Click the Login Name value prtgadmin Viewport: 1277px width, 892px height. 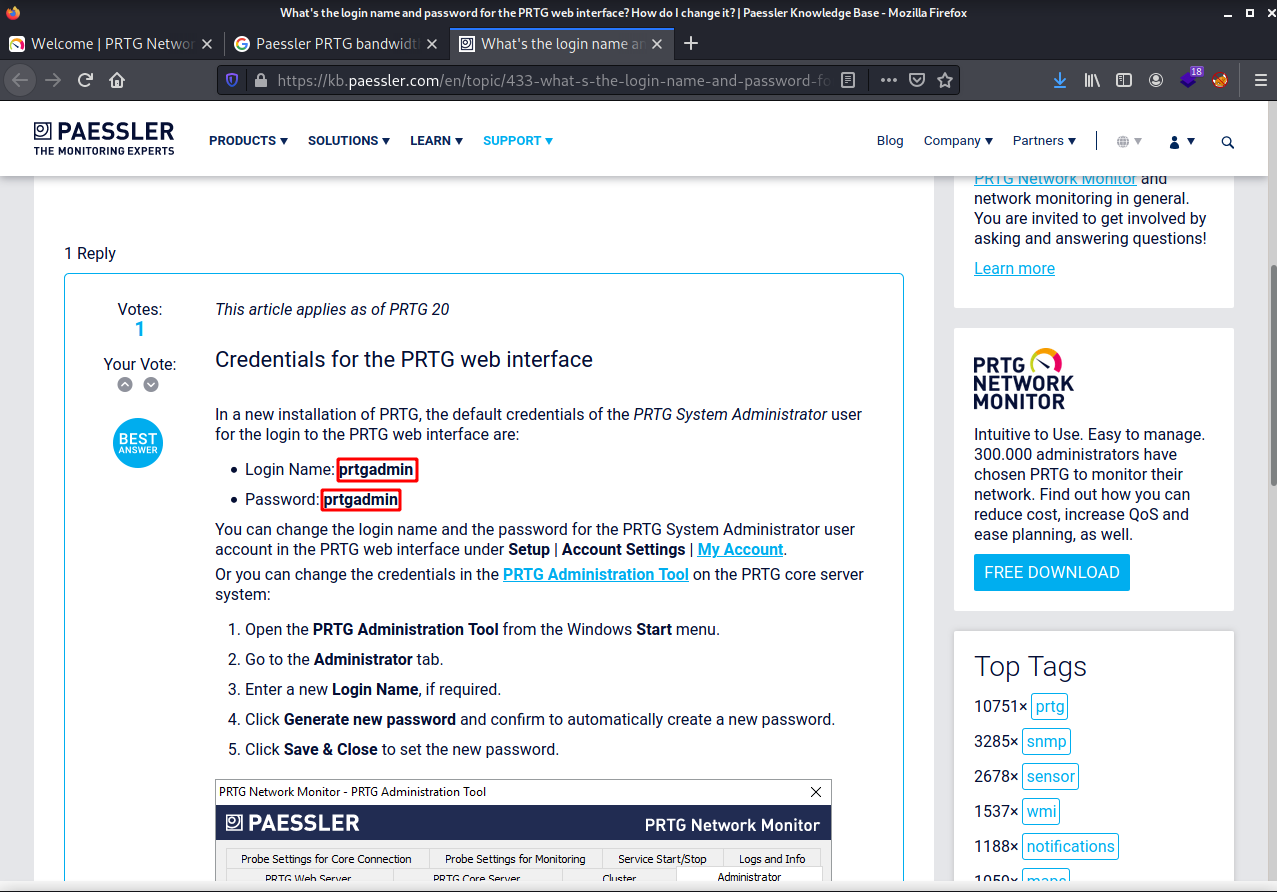coord(376,469)
